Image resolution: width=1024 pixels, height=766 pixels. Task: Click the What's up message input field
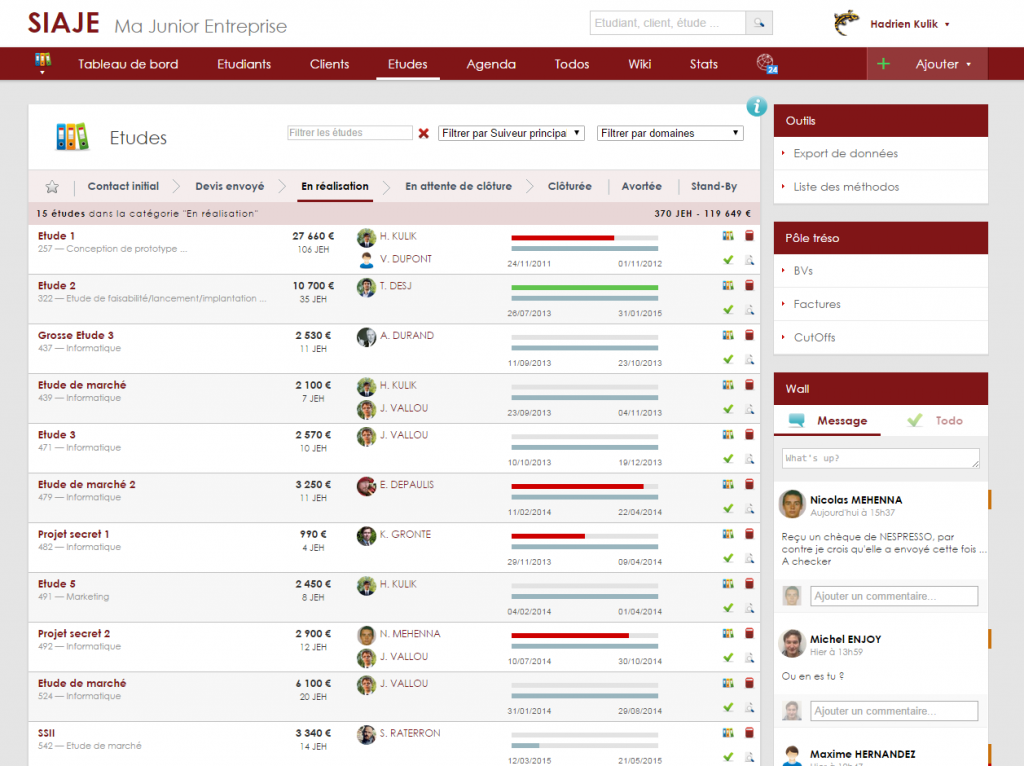point(879,457)
